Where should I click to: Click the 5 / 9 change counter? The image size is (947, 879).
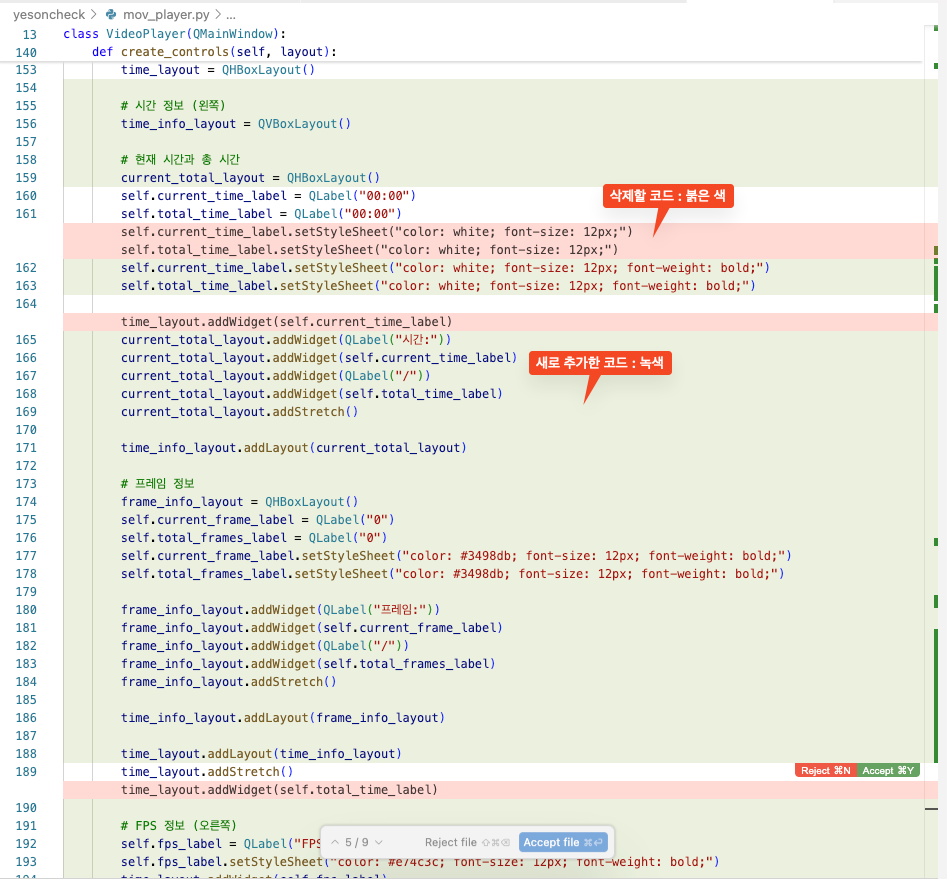tap(356, 842)
